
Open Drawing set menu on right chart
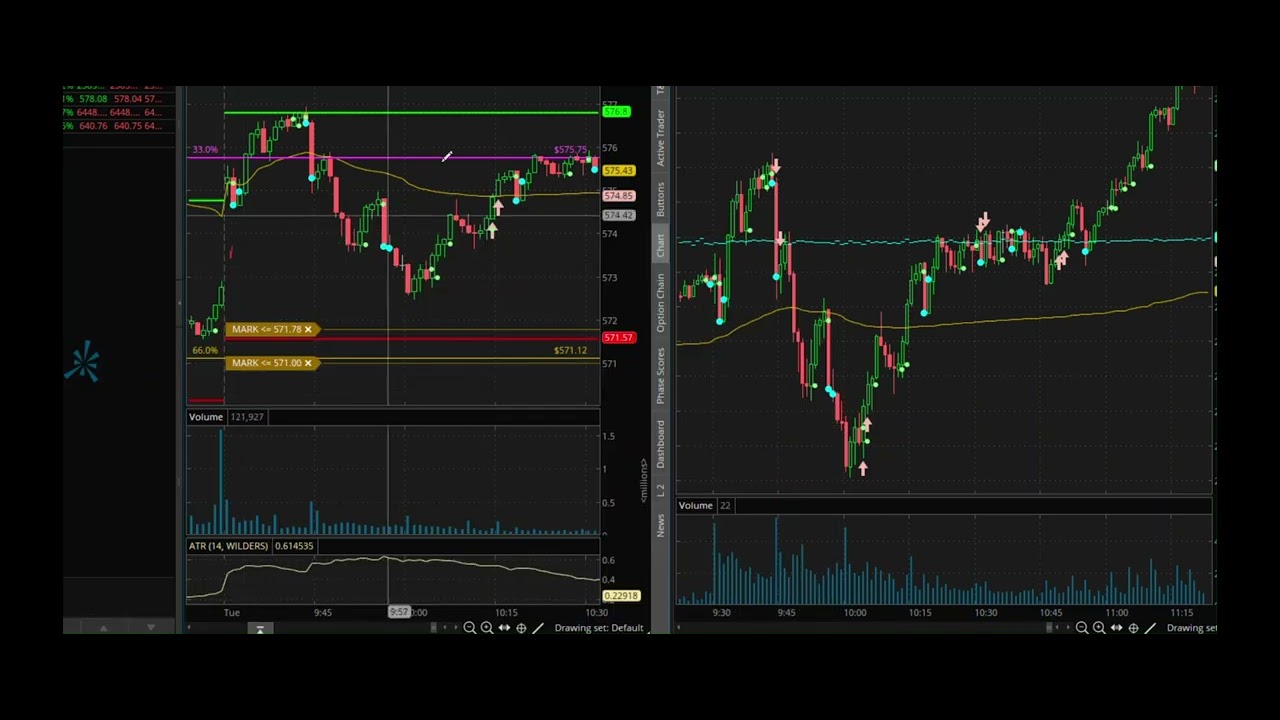(x=1191, y=628)
